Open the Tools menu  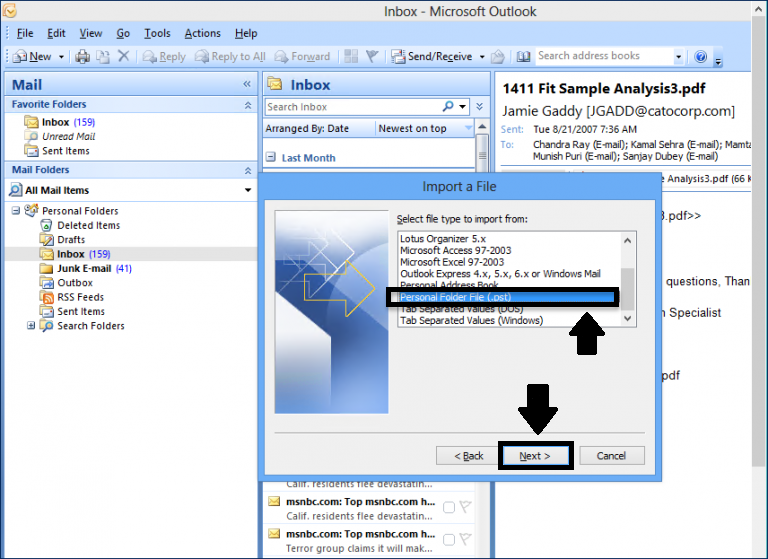[x=157, y=33]
